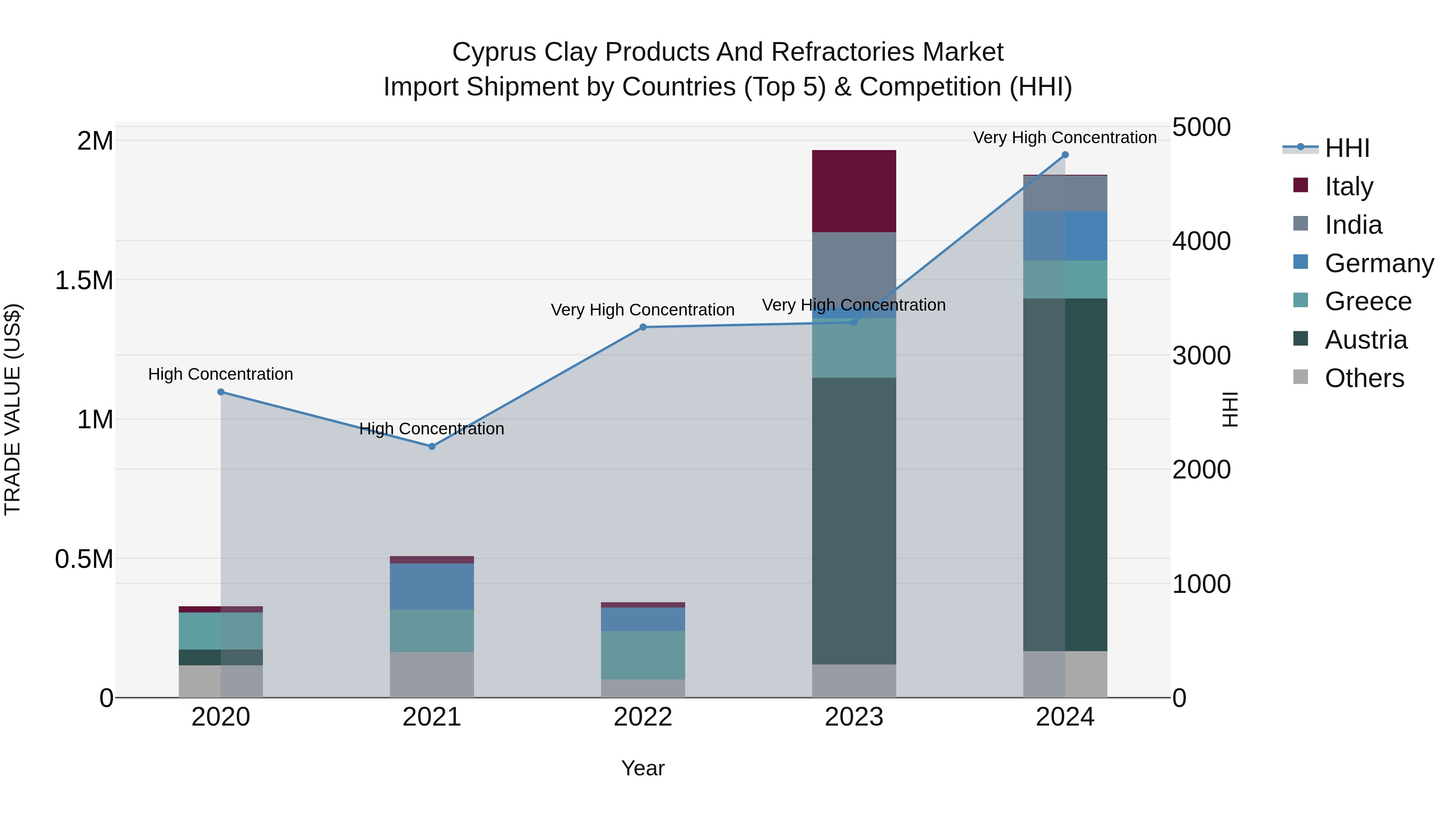The width and height of the screenshot is (1456, 819).
Task: Click the 0.5M tick on left axis
Action: [x=84, y=559]
